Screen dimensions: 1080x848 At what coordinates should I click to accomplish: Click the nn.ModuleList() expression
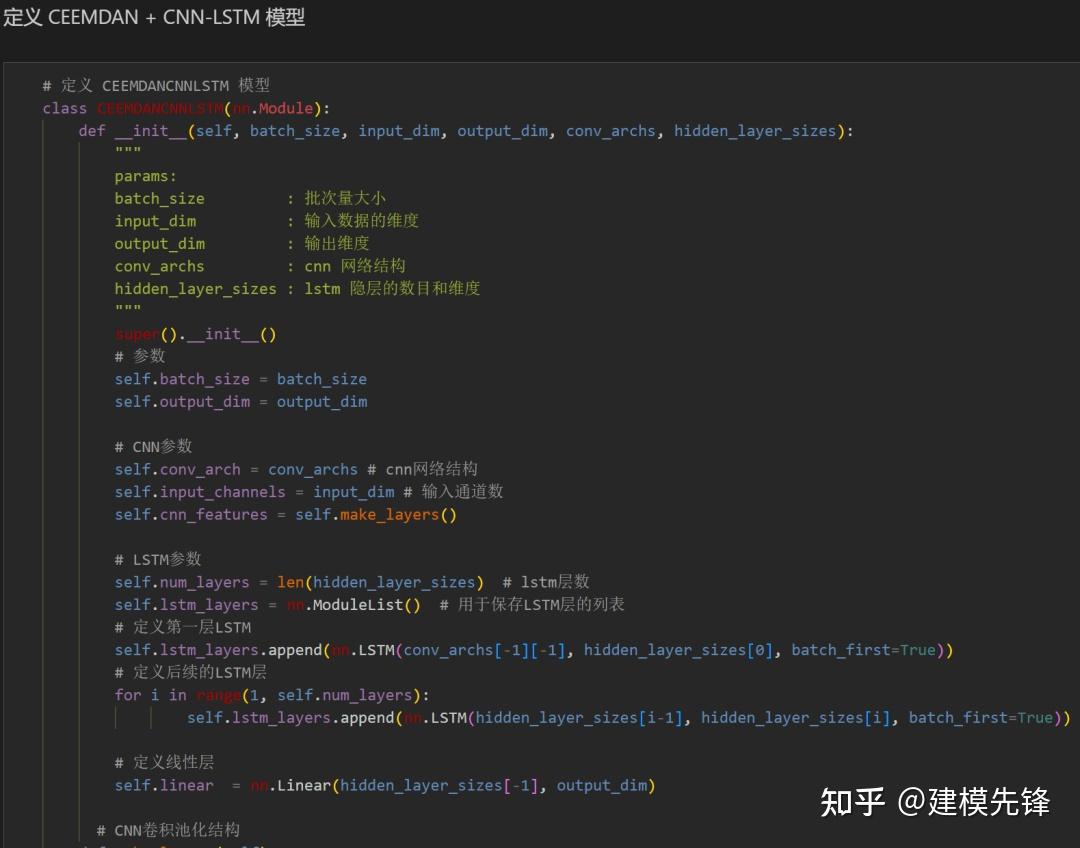351,604
